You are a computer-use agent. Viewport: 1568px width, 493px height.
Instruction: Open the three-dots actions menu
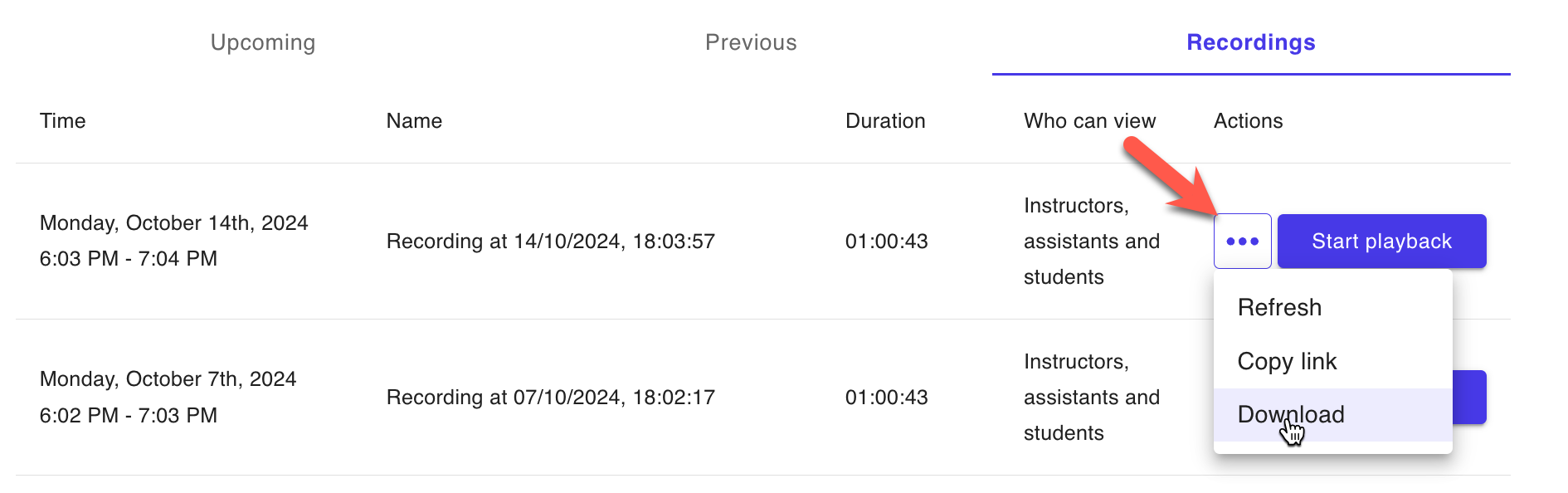[x=1242, y=241]
